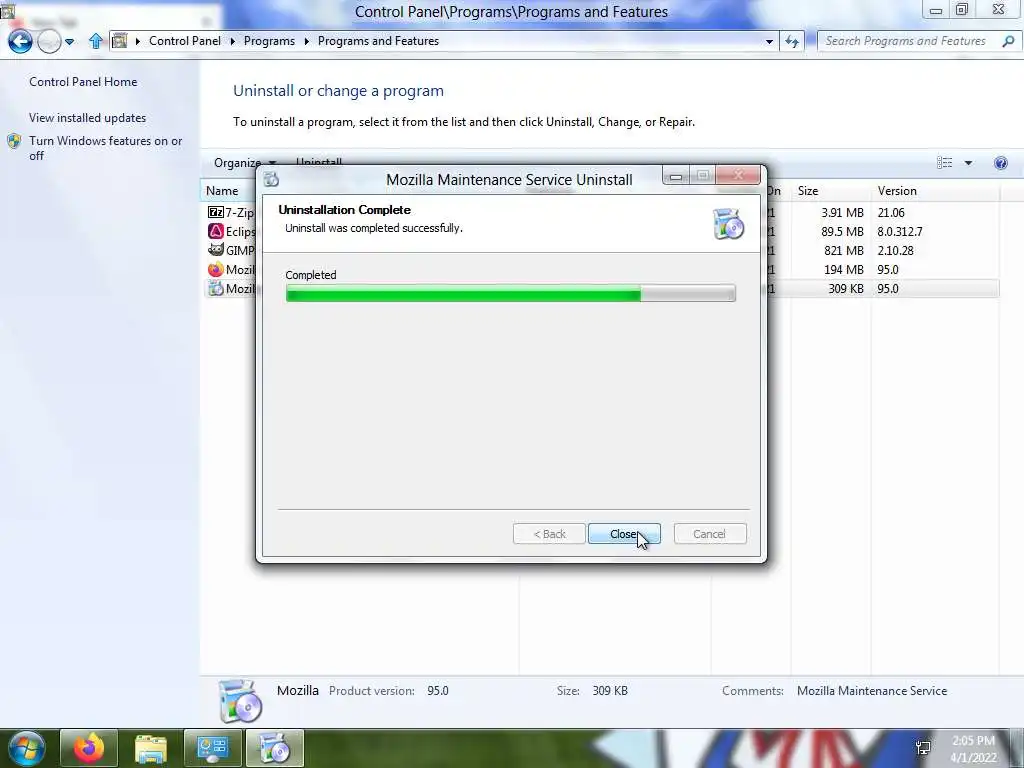Click the network tray icon
The width and height of the screenshot is (1024, 768).
(923, 748)
